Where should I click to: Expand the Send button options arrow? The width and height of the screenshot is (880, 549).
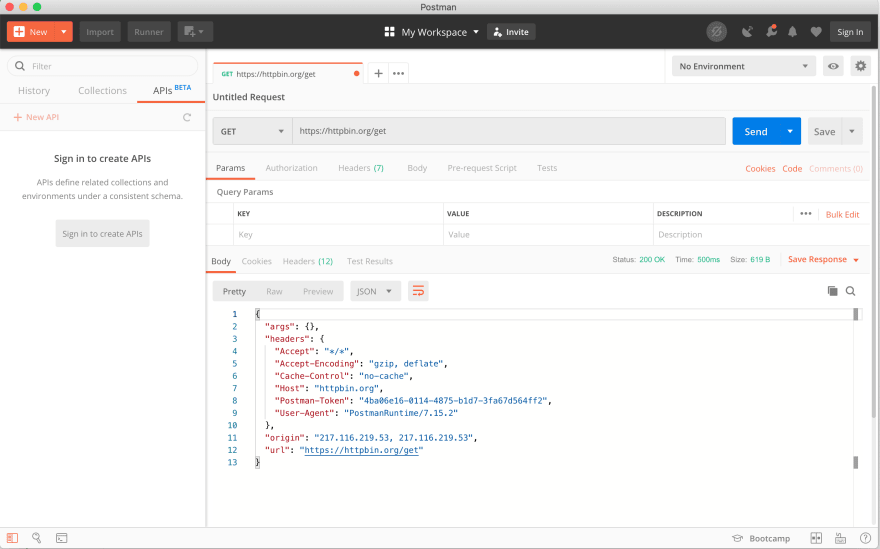790,131
